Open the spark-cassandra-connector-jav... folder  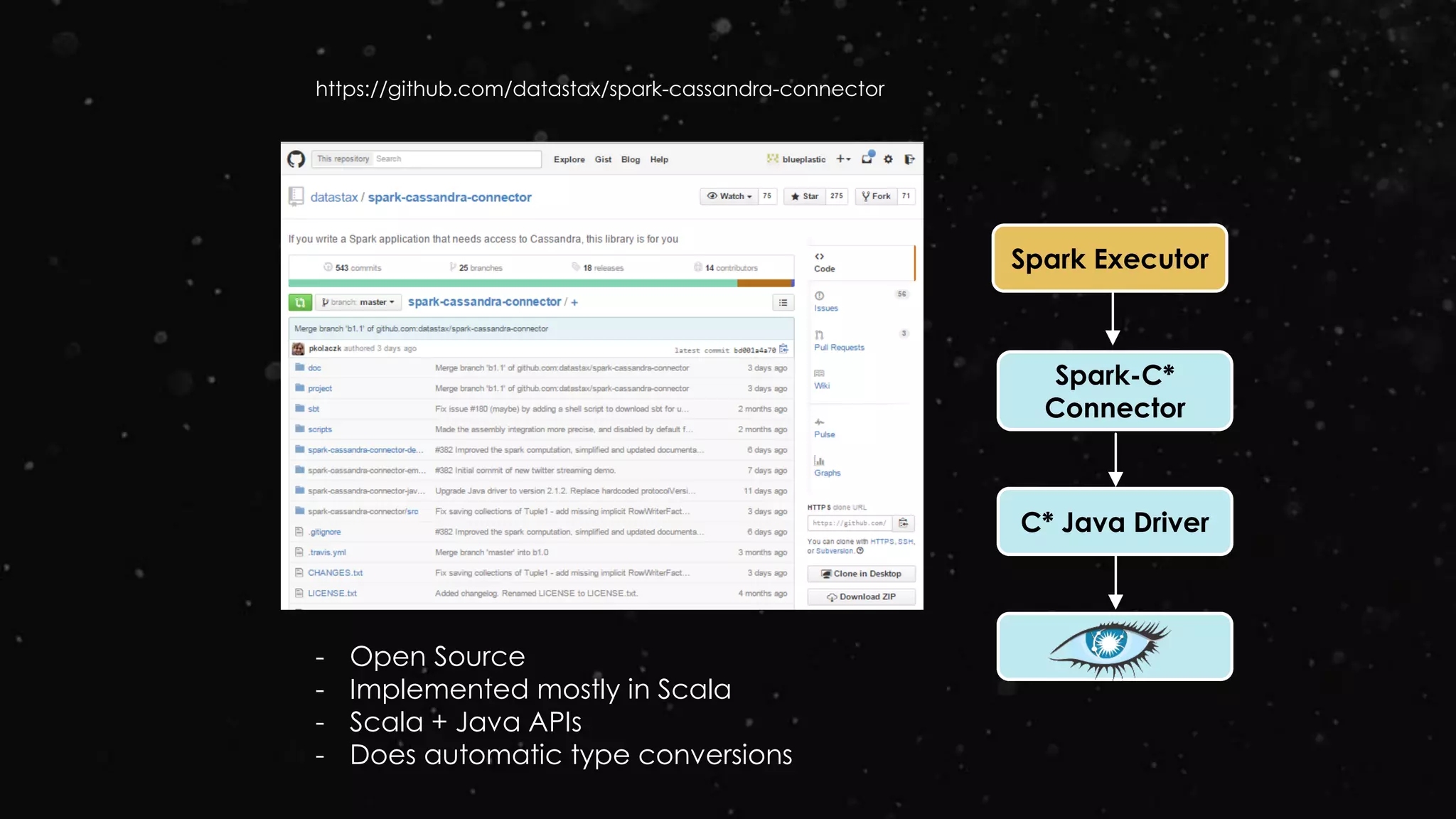tap(367, 491)
